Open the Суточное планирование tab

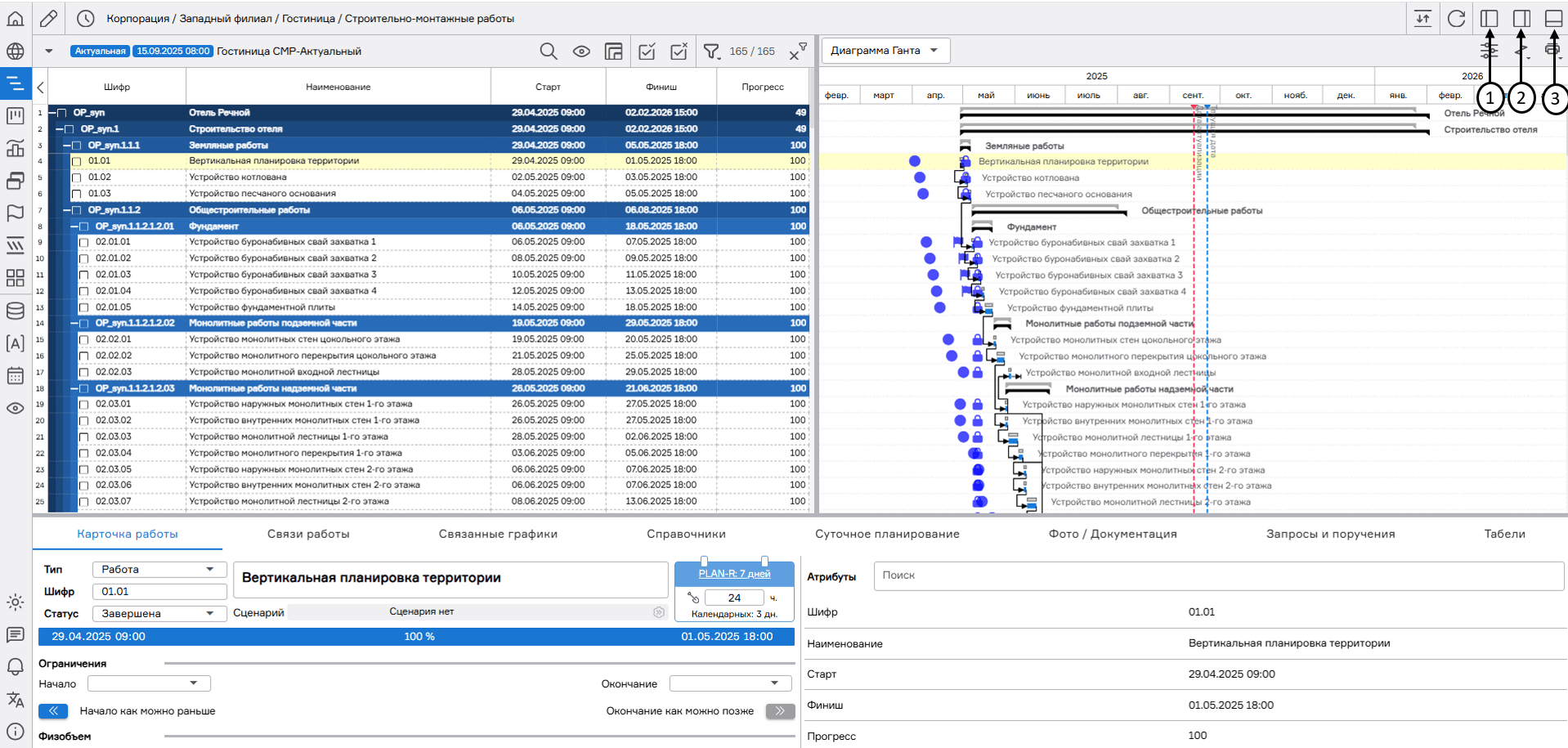click(887, 534)
